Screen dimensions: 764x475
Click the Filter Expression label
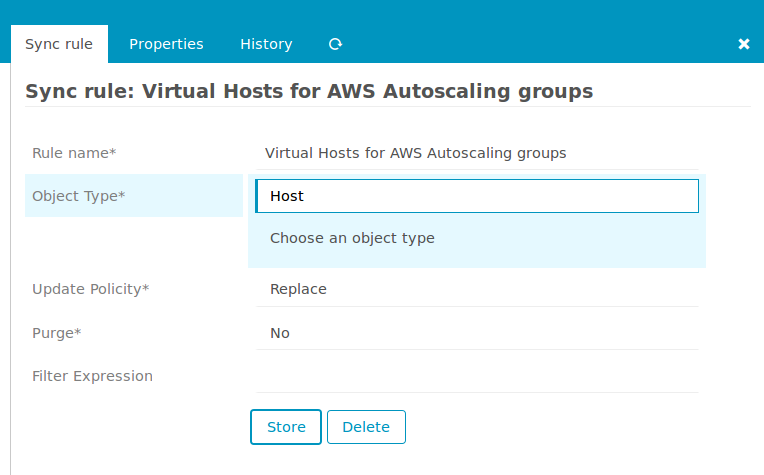pos(93,376)
